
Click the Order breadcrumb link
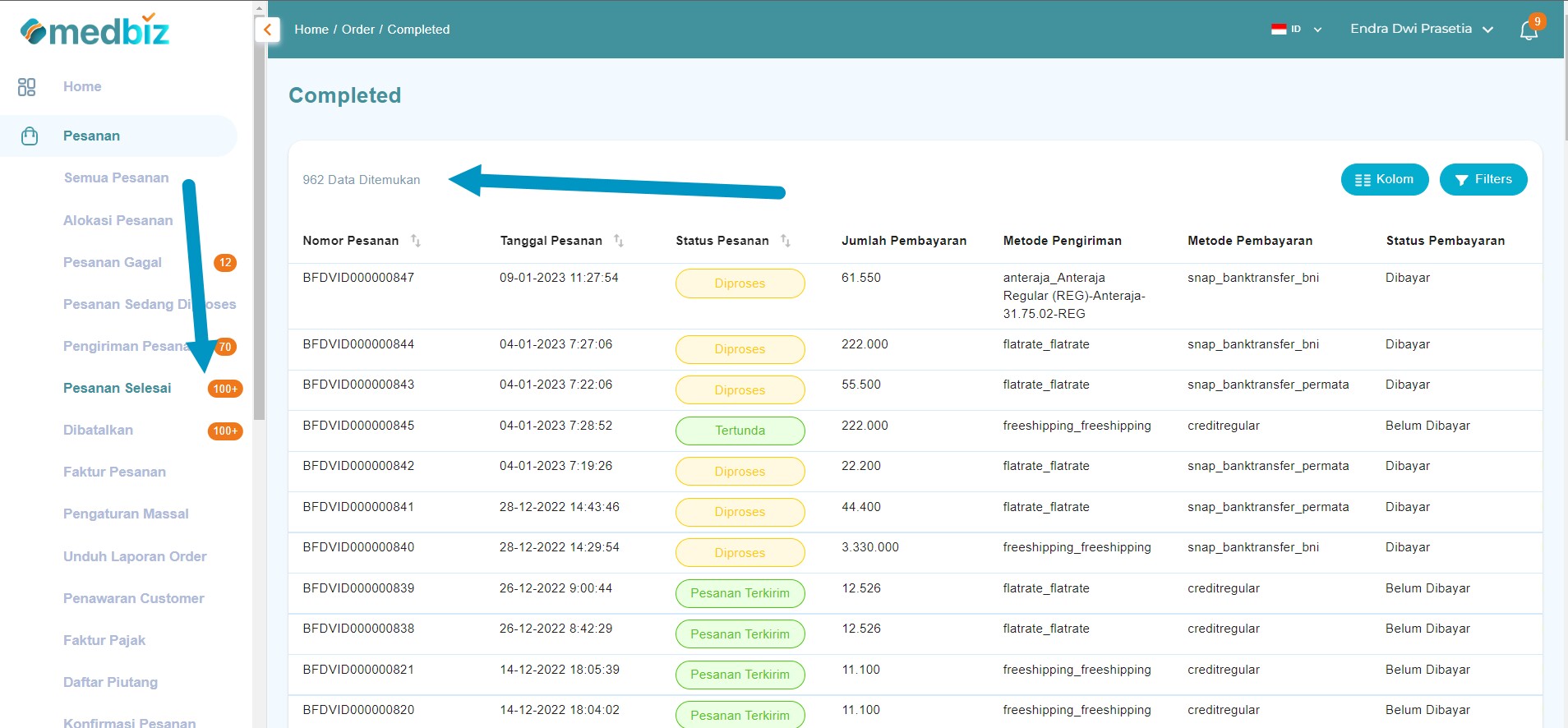pos(357,30)
